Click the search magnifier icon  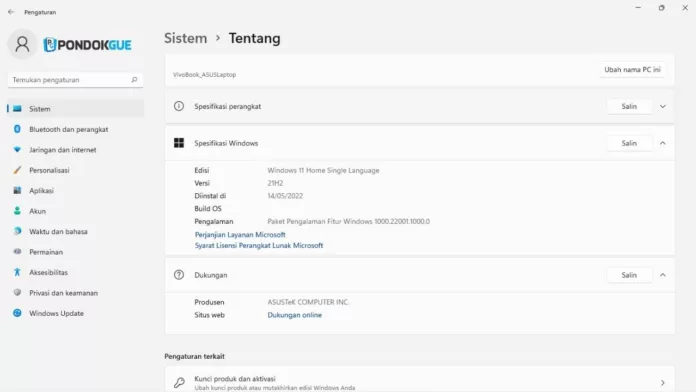point(134,80)
